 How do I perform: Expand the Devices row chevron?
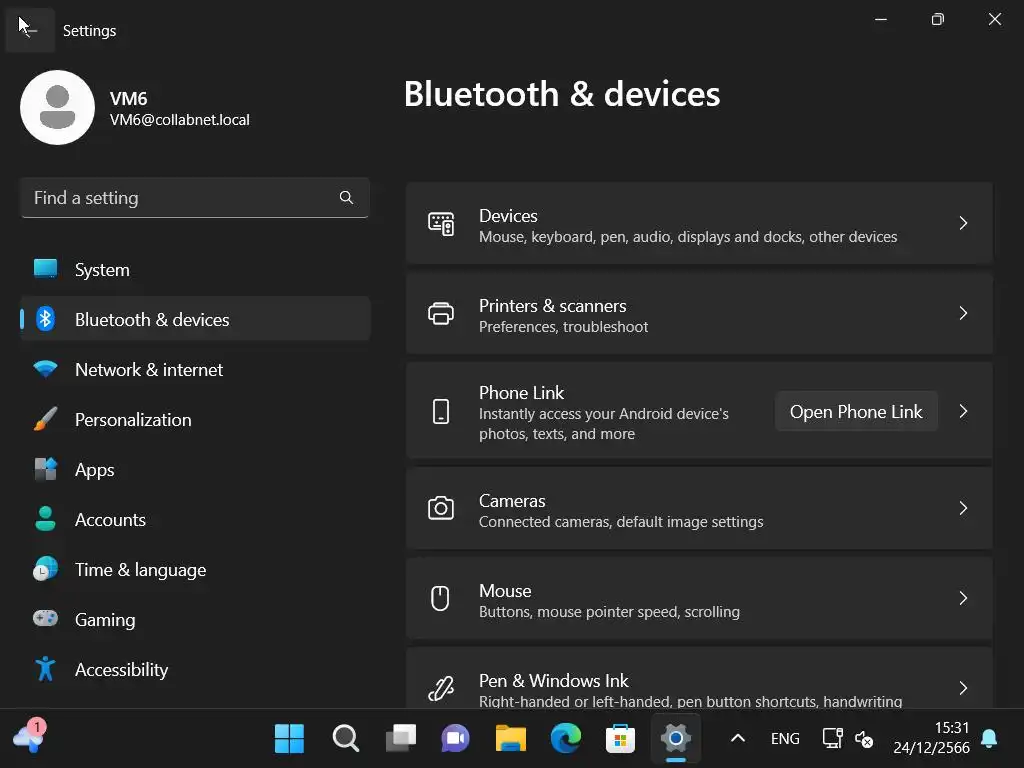tap(963, 223)
